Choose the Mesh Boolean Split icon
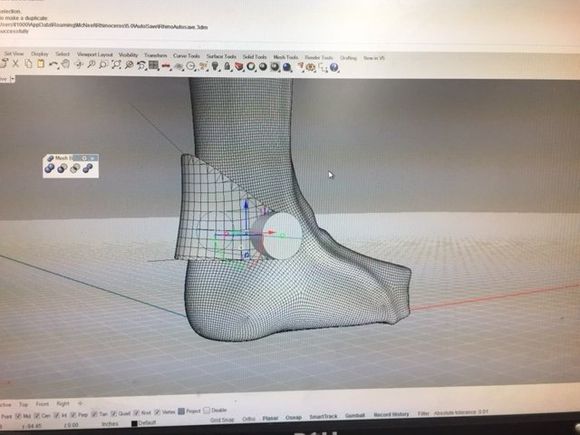The image size is (580, 435). click(x=88, y=169)
